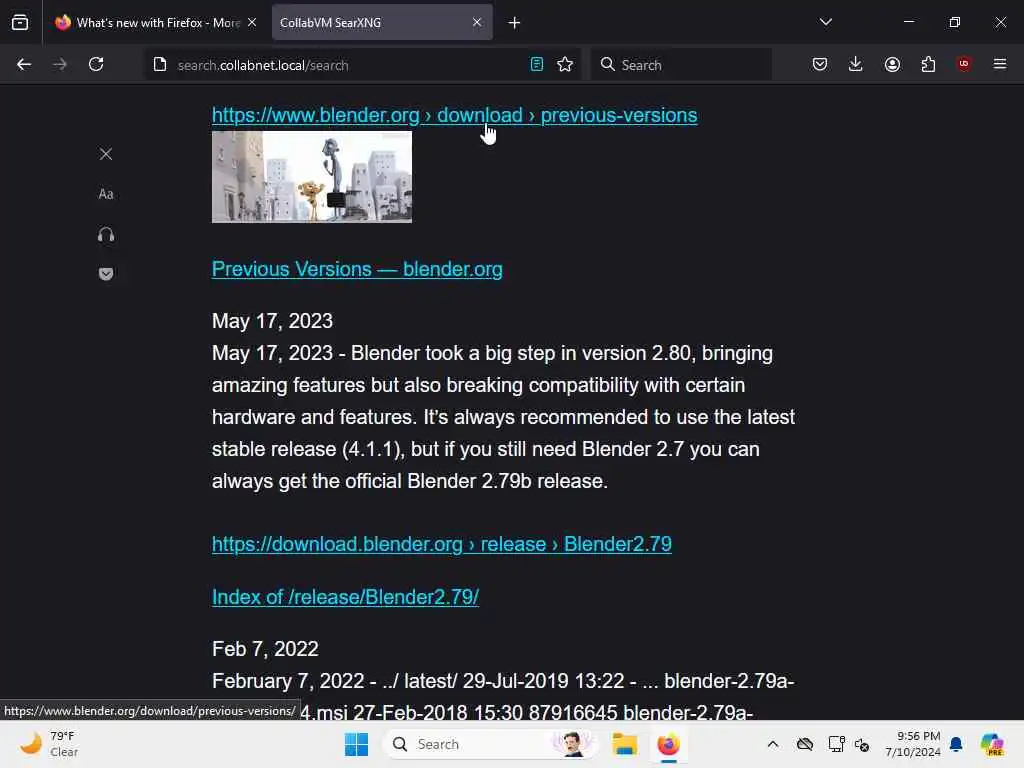The height and width of the screenshot is (768, 1024).
Task: Open File Explorer from taskbar
Action: (x=624, y=744)
